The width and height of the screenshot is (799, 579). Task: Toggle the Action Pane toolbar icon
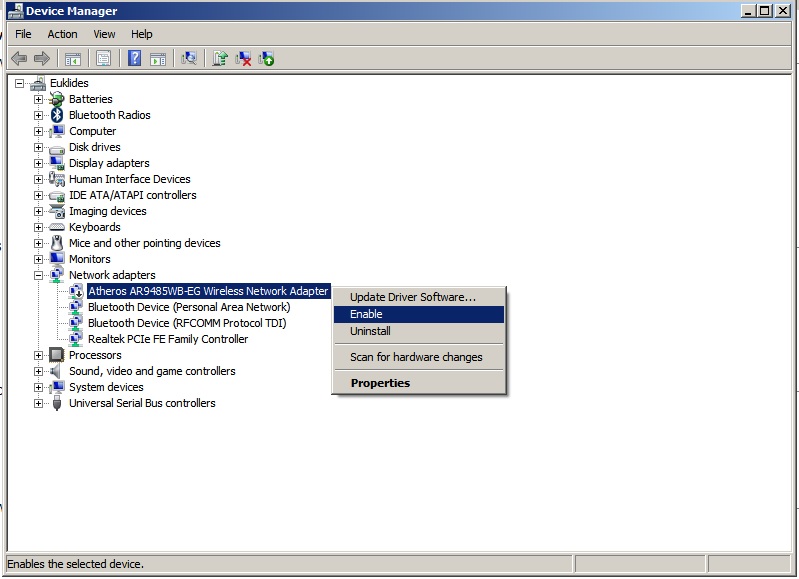click(x=158, y=59)
